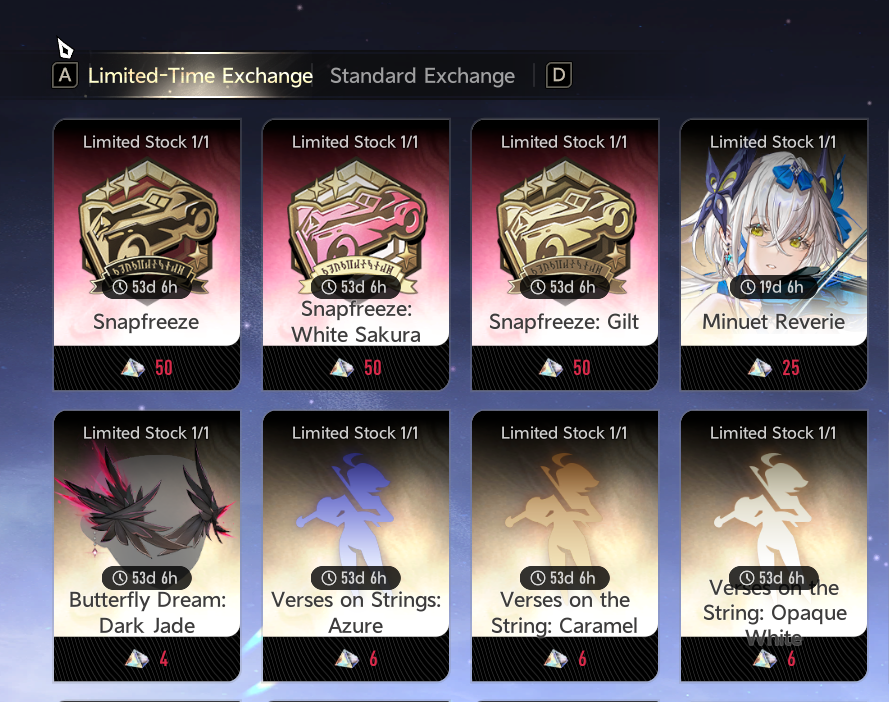
Task: Click the 25 crystal price of Minuet Reverie
Action: [791, 367]
